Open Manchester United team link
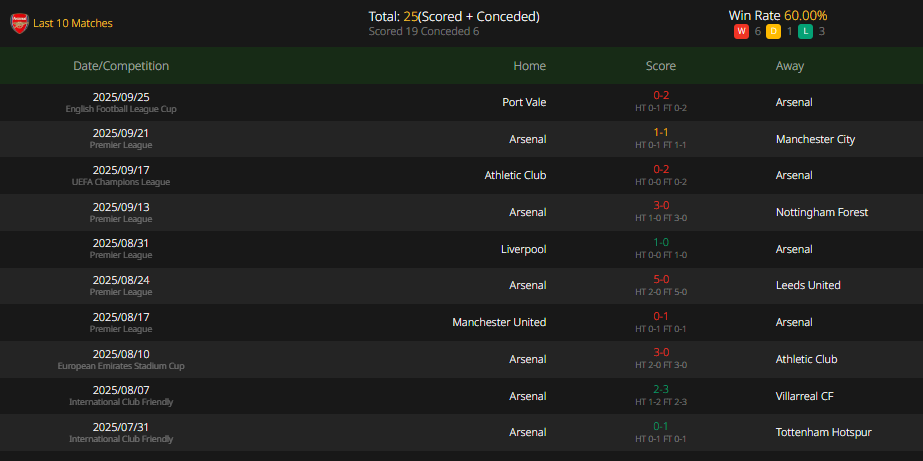Screen dimensions: 923x461 [499, 322]
